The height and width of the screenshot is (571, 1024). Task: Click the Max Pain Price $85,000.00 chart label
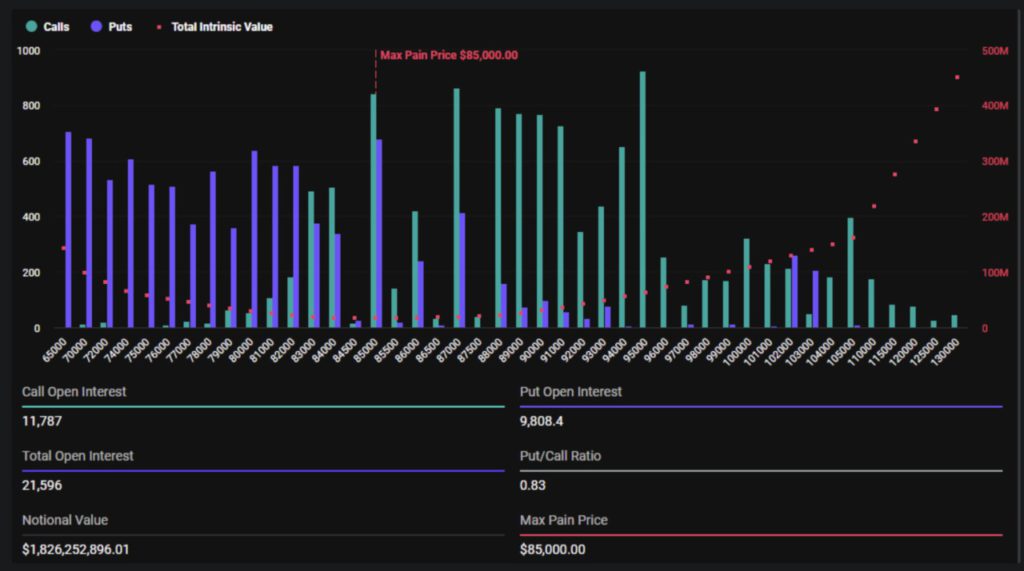[449, 56]
